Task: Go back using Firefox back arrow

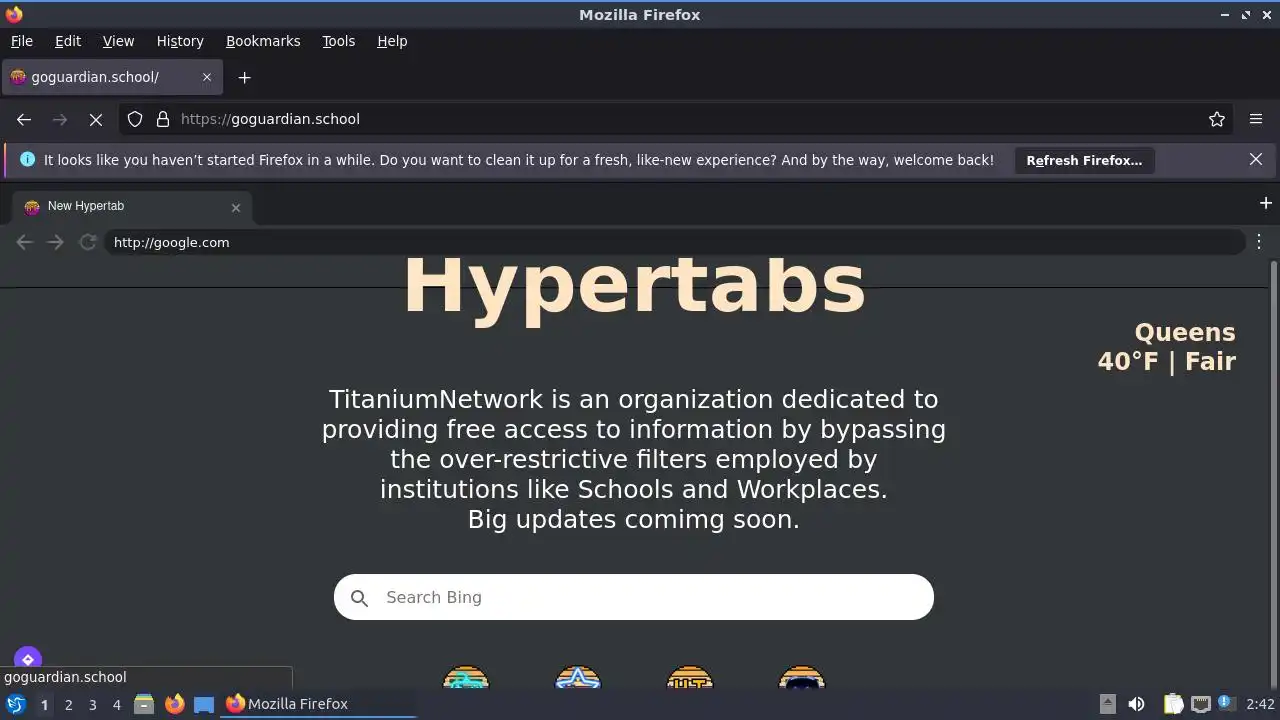Action: coord(24,119)
